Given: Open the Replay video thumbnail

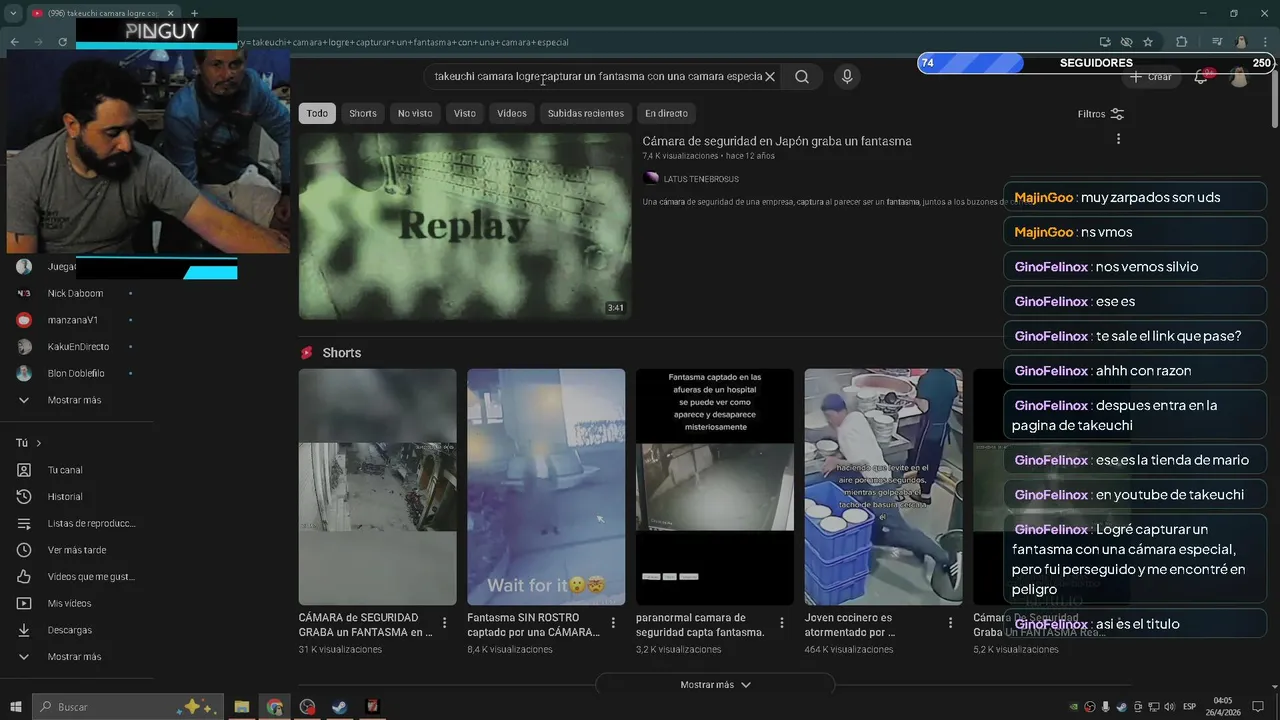Looking at the screenshot, I should pos(465,226).
